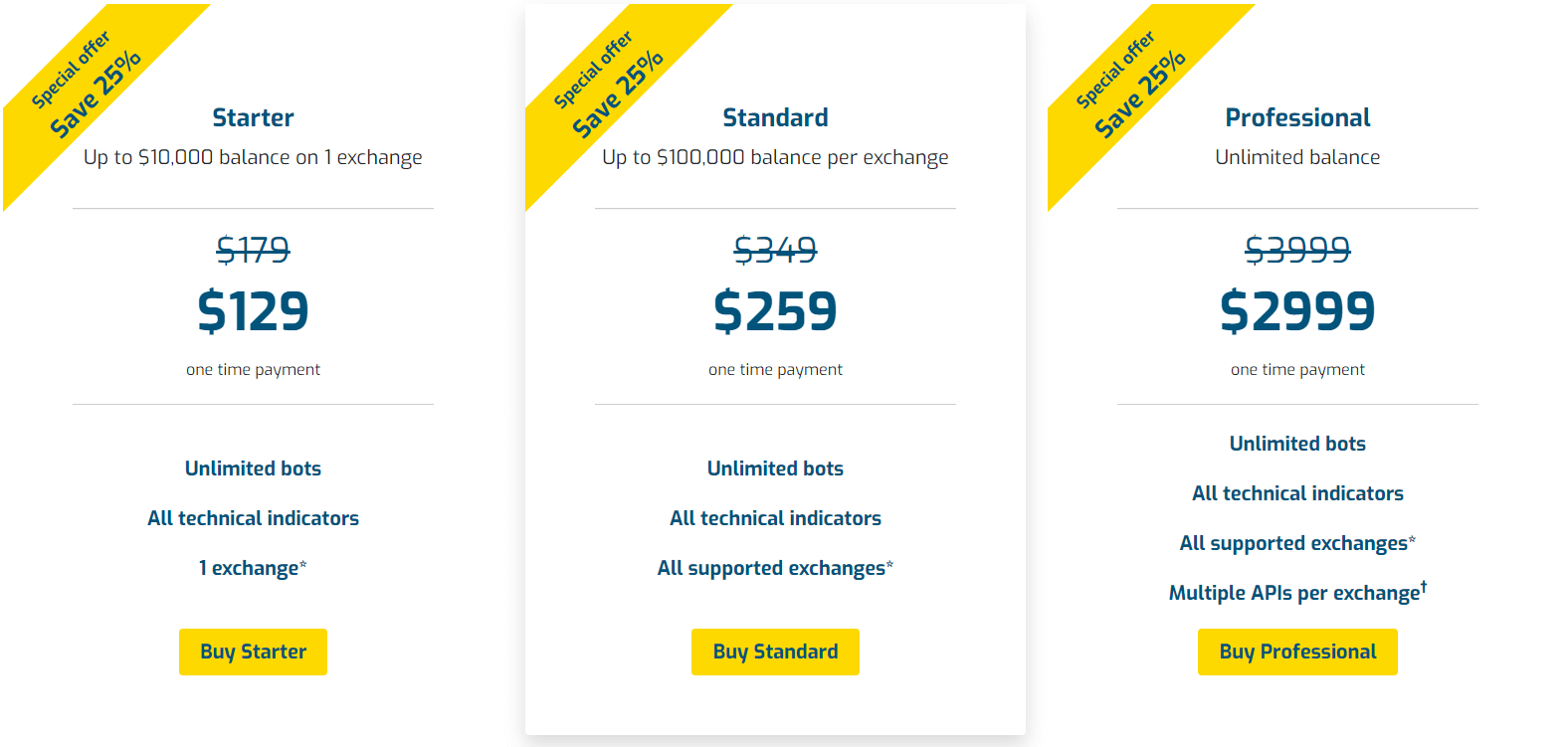Click Standard's 'All supported exchanges*' text
The width and height of the screenshot is (1568, 747).
775,568
